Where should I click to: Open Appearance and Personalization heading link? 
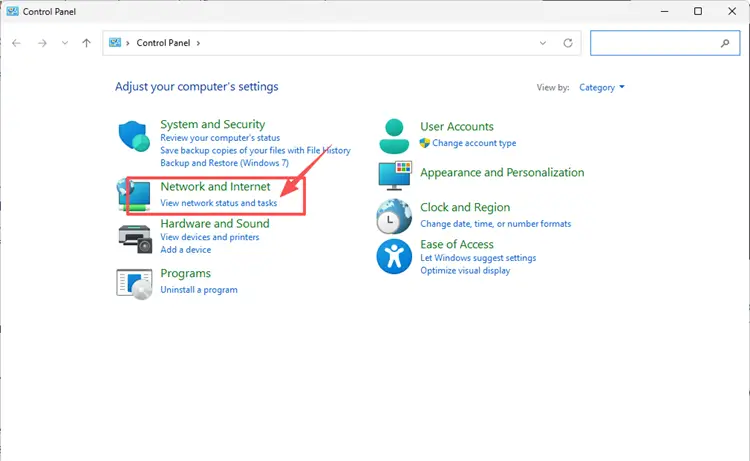pos(502,173)
